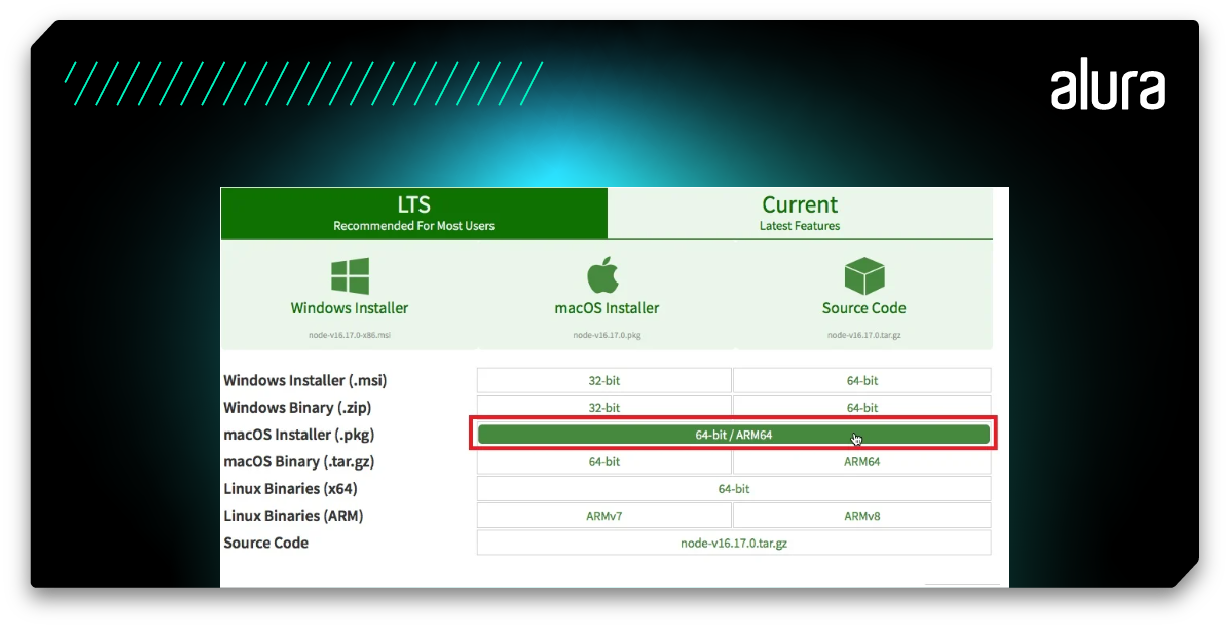Click the Linux Binaries (ARM) row label
Viewport: 1229px width, 628px height.
pyautogui.click(x=293, y=516)
